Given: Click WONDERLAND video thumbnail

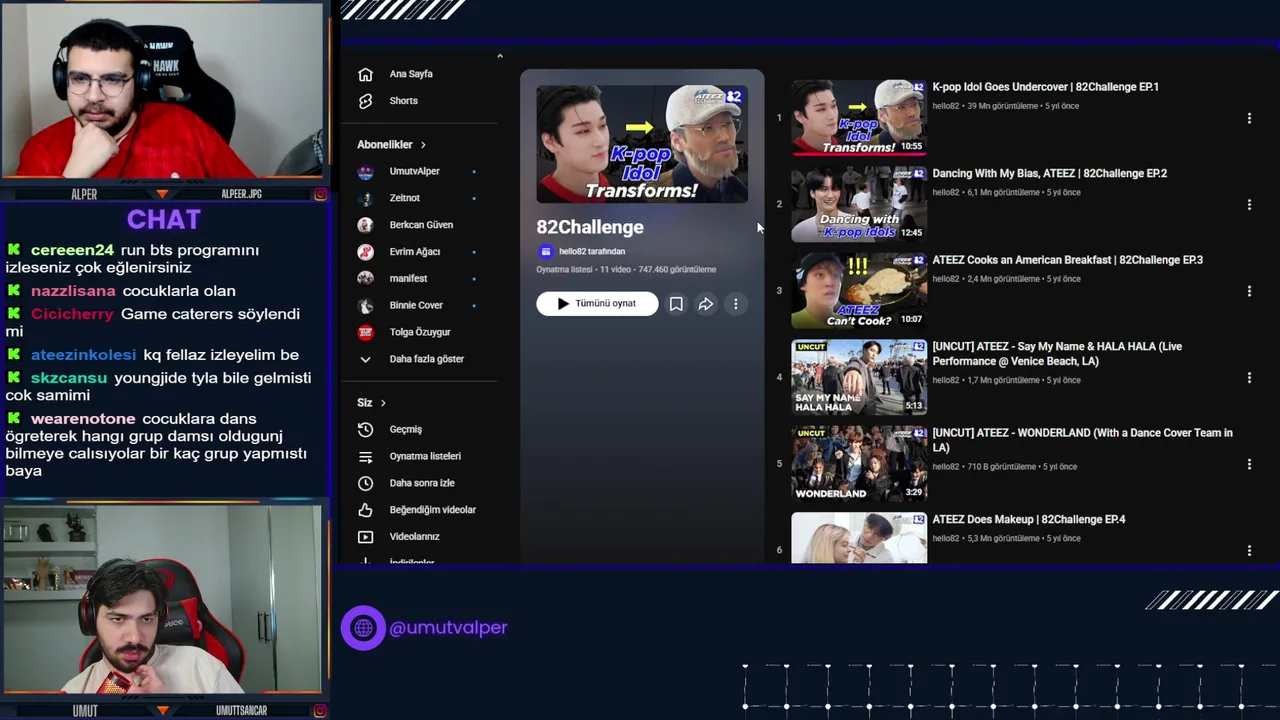Looking at the screenshot, I should click(859, 464).
